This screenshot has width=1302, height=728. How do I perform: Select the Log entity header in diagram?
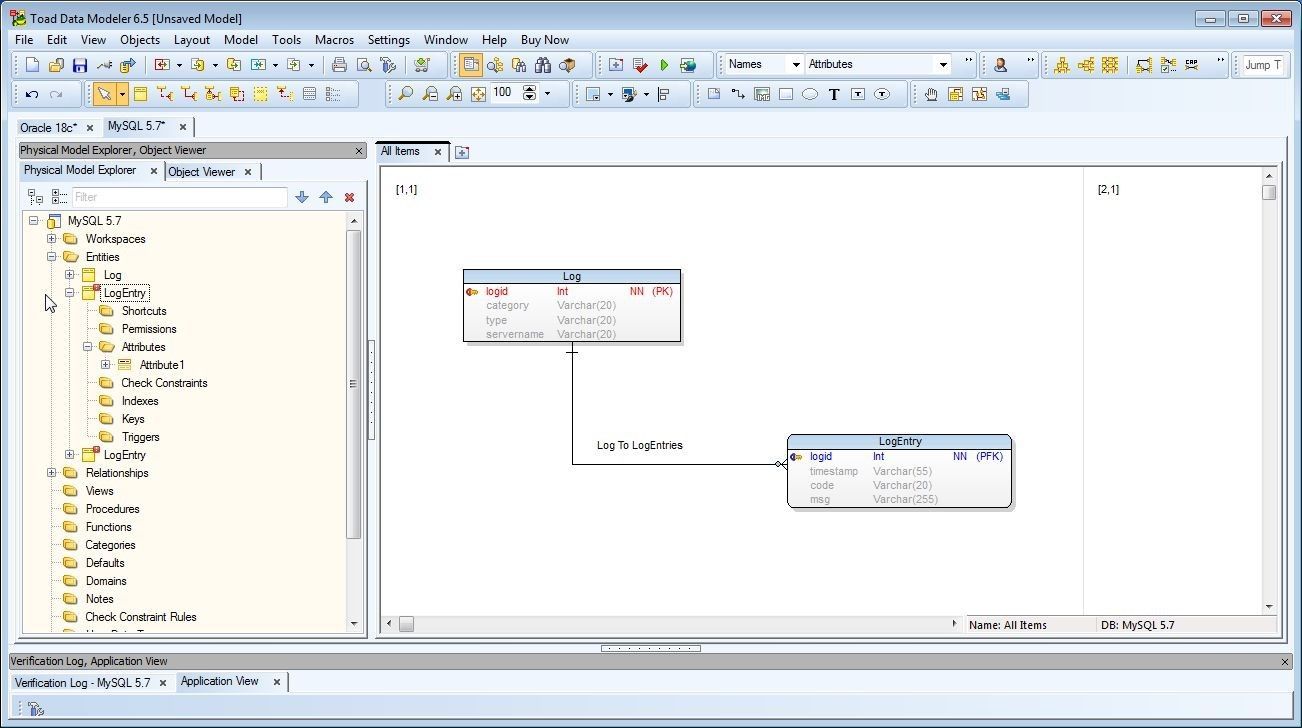tap(572, 276)
